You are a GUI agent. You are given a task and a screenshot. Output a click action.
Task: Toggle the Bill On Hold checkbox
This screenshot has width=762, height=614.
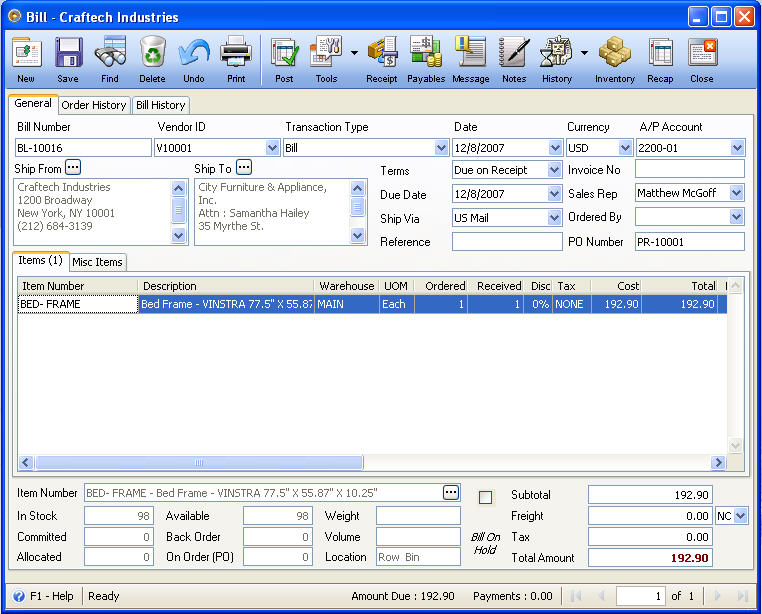pyautogui.click(x=485, y=497)
